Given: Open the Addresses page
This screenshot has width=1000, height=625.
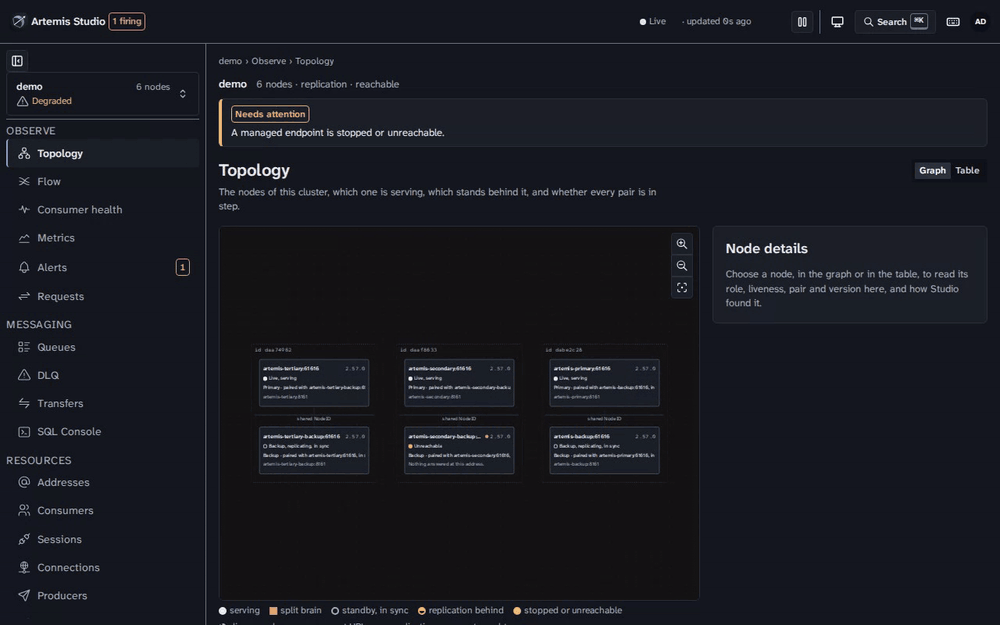Looking at the screenshot, I should (103, 482).
